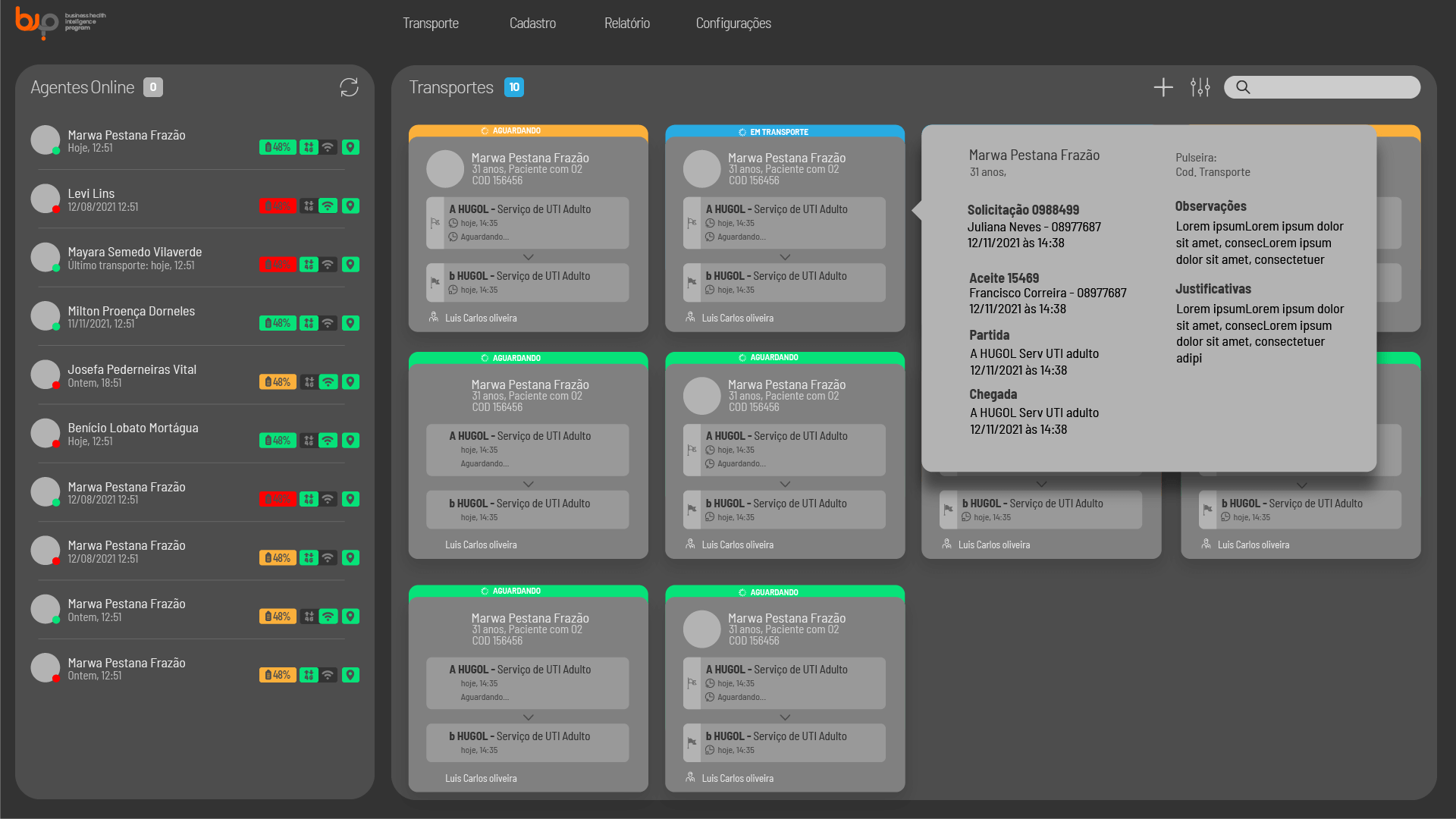1456x819 pixels.
Task: Click Mayara Semedo Vilaverde battery badge
Action: (278, 265)
